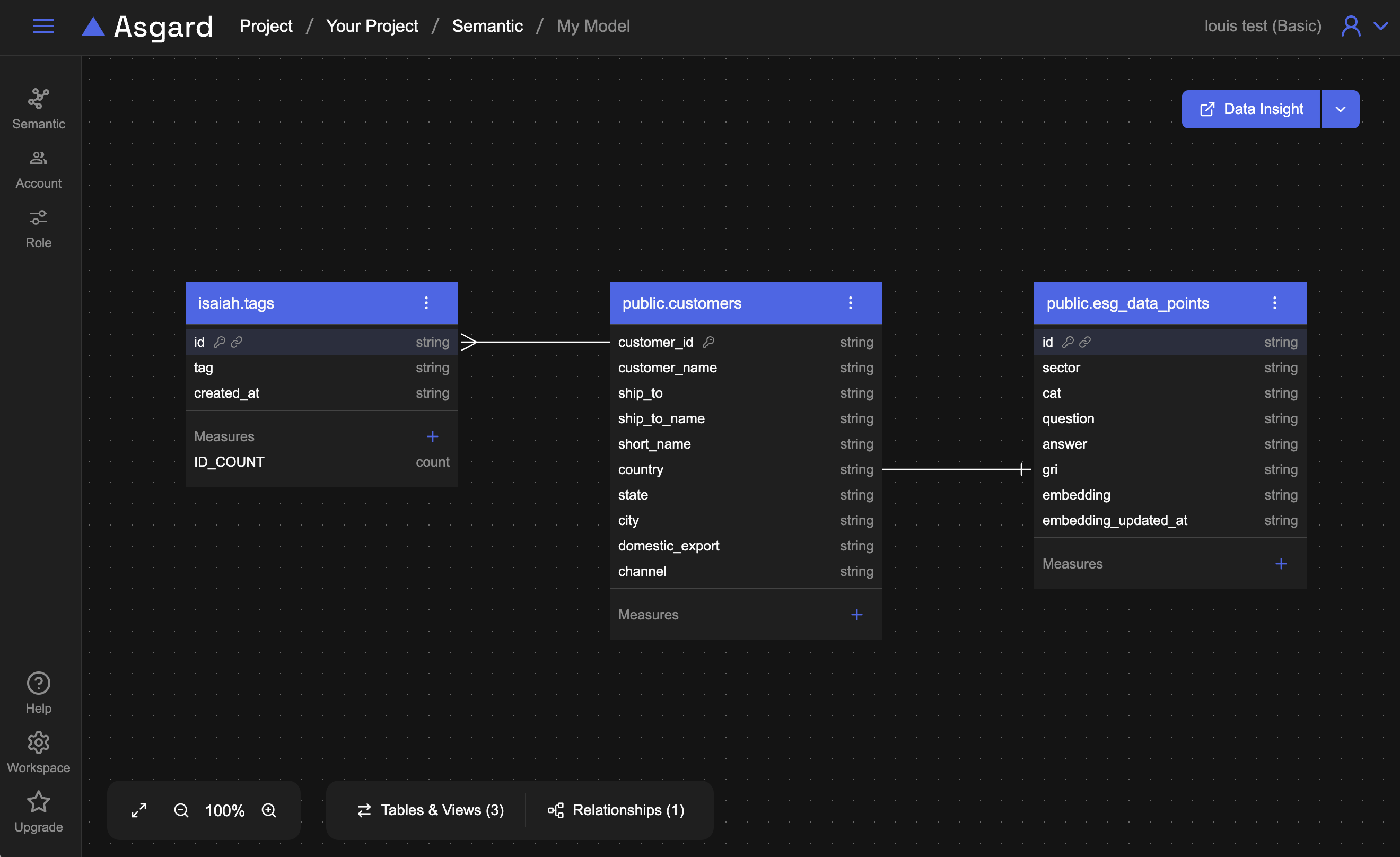Open isaiah.tags three-dot options menu

426,303
